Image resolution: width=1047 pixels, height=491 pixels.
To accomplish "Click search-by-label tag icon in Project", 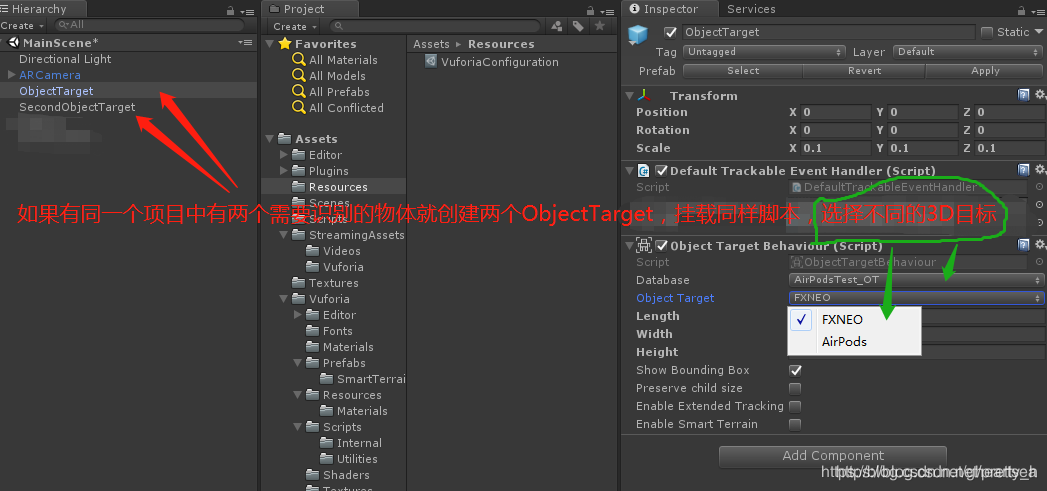I will [578, 26].
